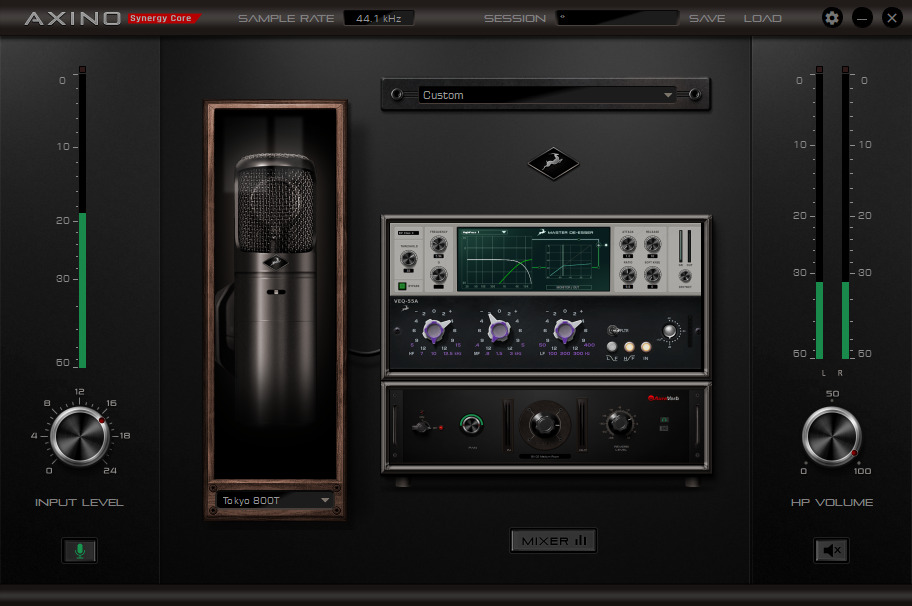Toggle the de-esser green bypass button
The width and height of the screenshot is (912, 606).
click(402, 286)
